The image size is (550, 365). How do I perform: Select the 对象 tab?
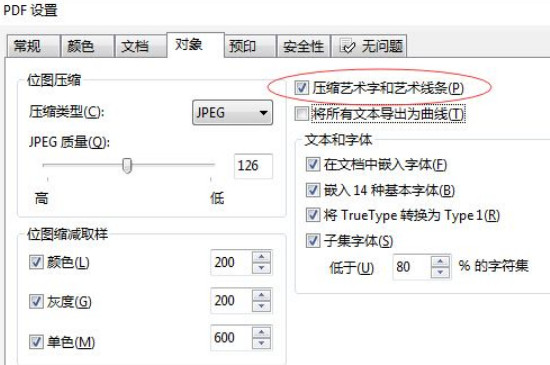pyautogui.click(x=195, y=45)
